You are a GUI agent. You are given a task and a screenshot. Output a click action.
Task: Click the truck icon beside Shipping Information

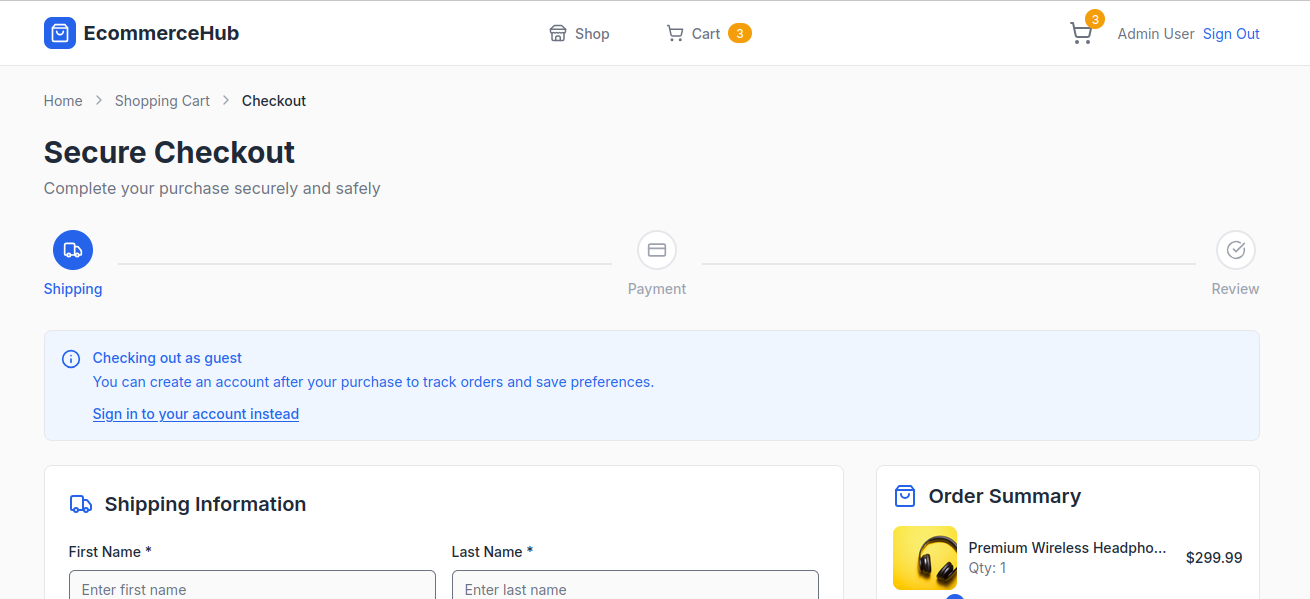coord(81,504)
